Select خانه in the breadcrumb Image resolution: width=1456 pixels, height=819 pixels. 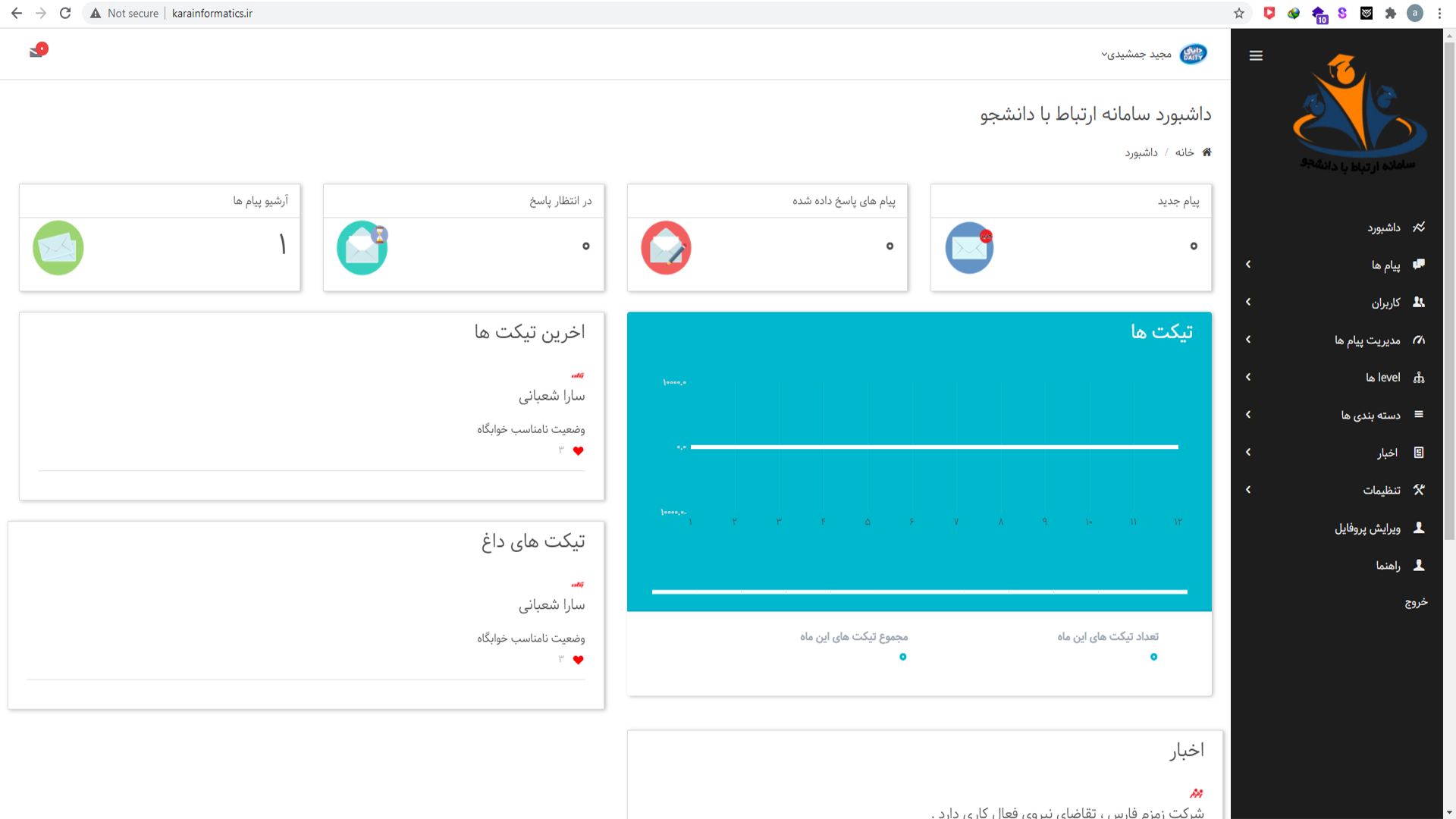(1183, 152)
